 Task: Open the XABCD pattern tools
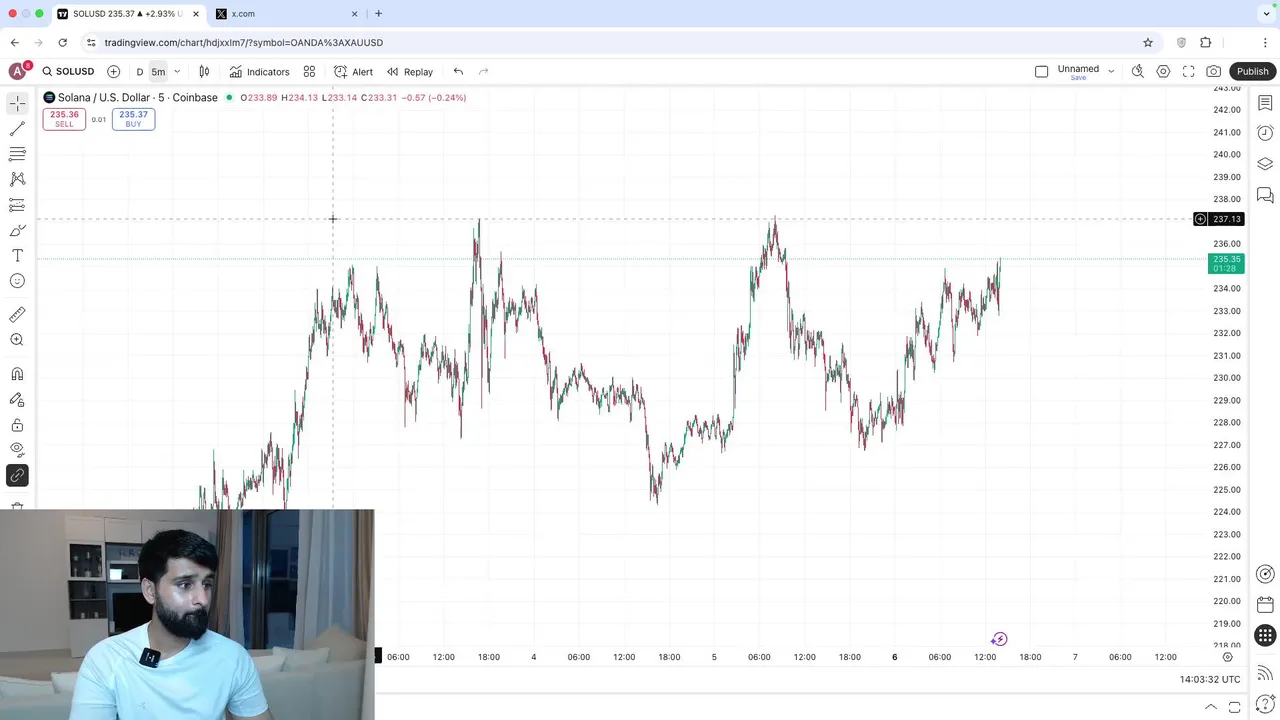[x=17, y=179]
